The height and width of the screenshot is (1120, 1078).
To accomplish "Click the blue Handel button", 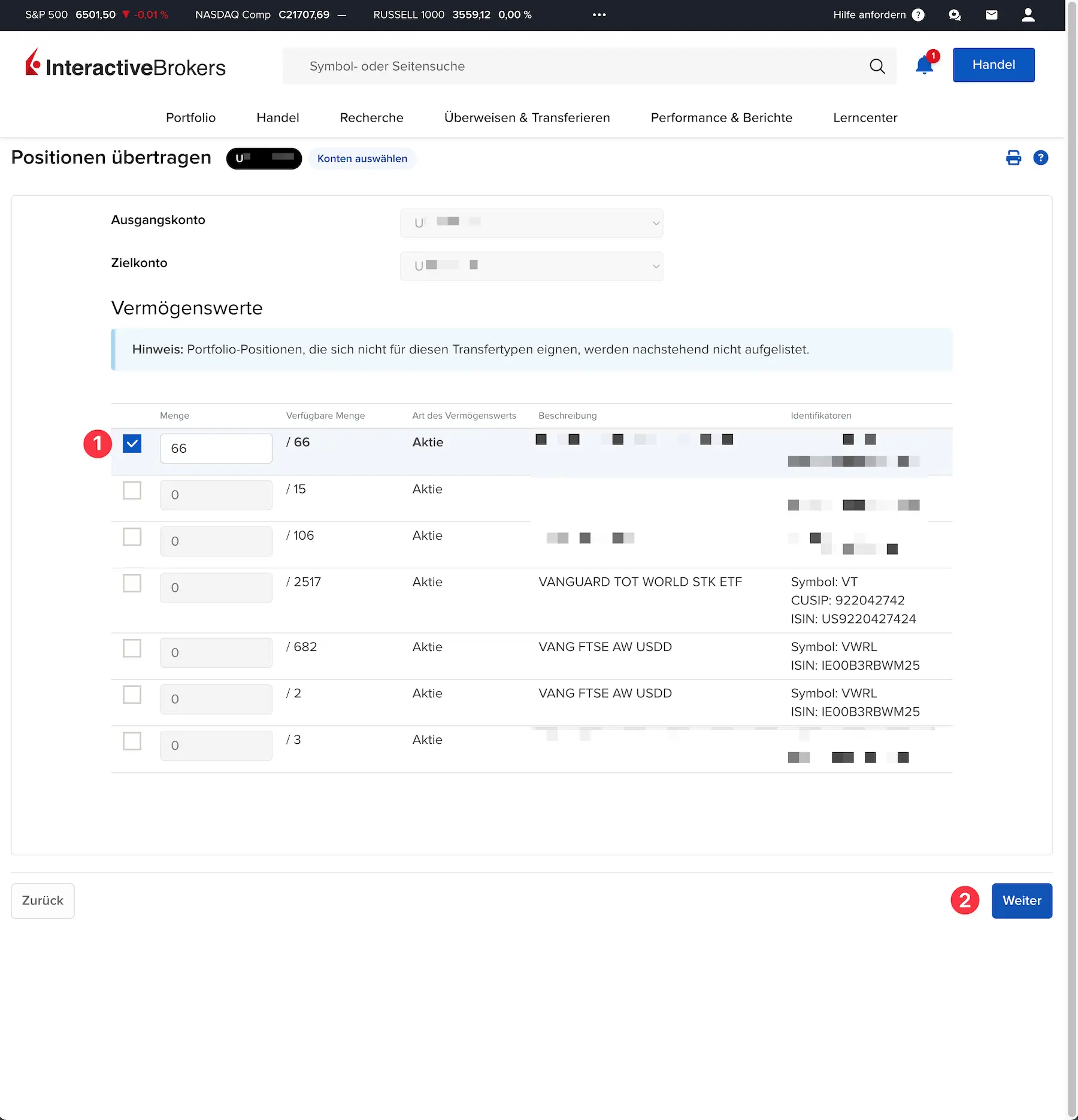I will (994, 65).
